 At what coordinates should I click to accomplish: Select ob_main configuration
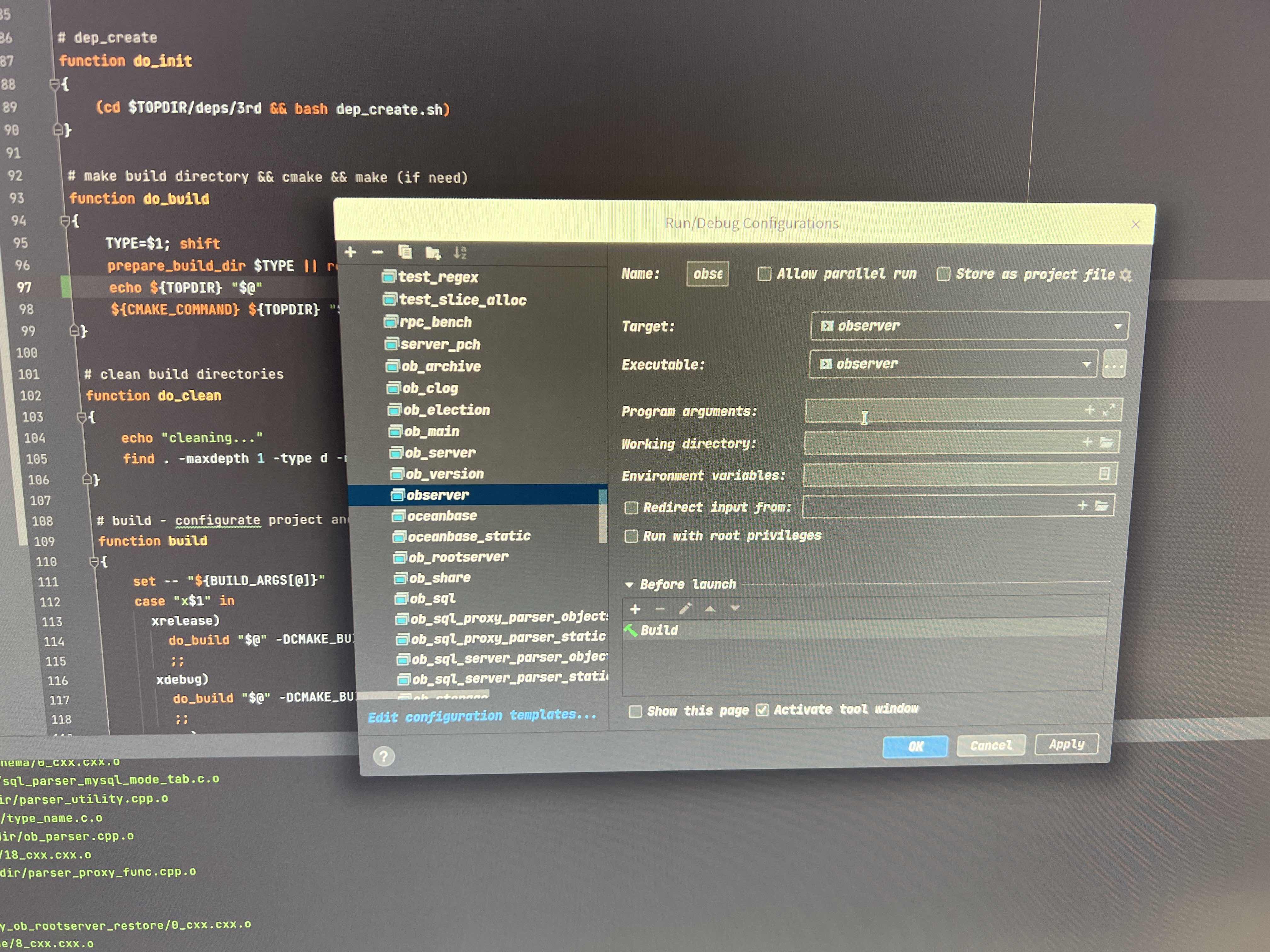coord(425,431)
